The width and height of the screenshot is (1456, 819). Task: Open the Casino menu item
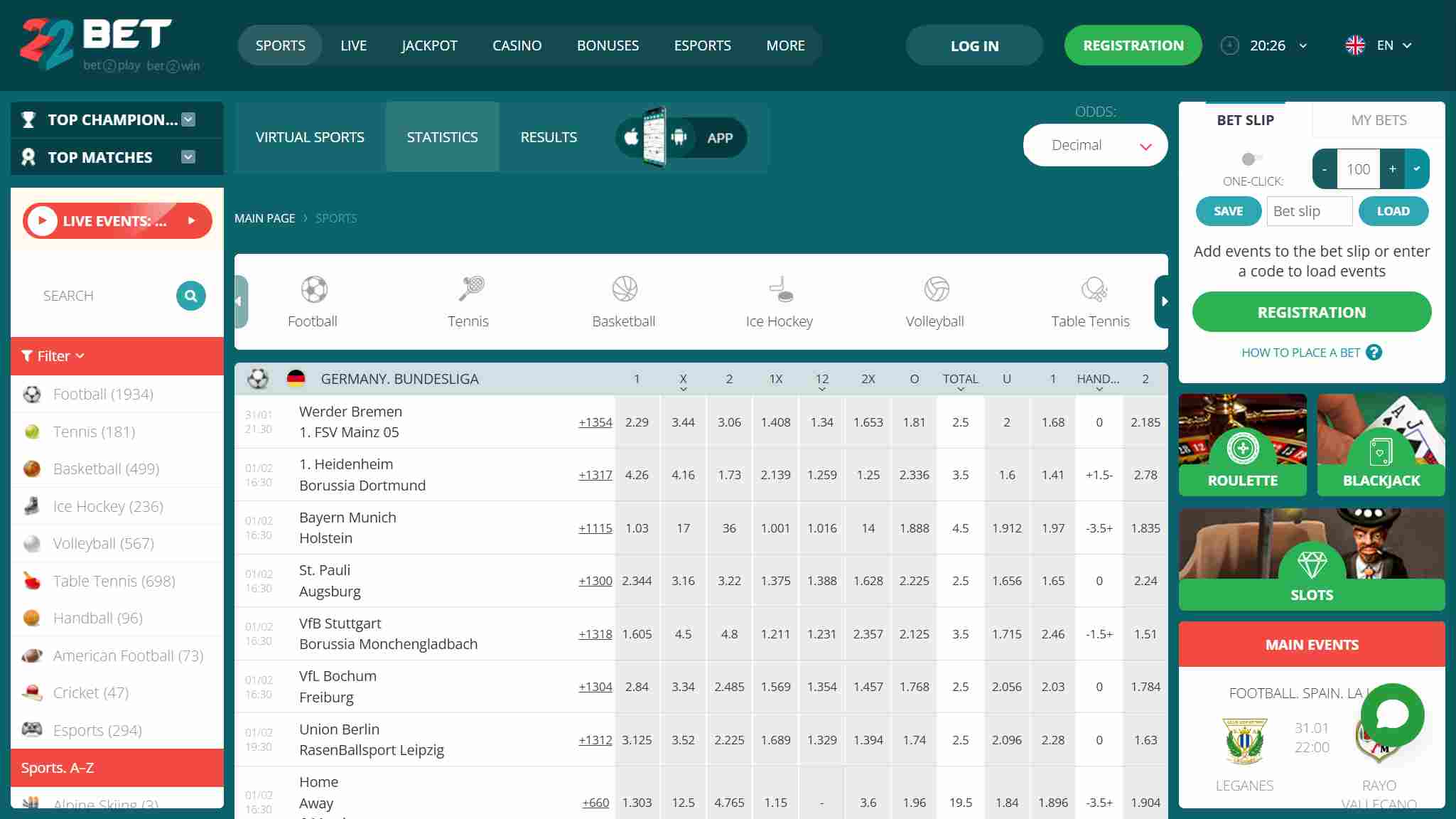tap(517, 45)
